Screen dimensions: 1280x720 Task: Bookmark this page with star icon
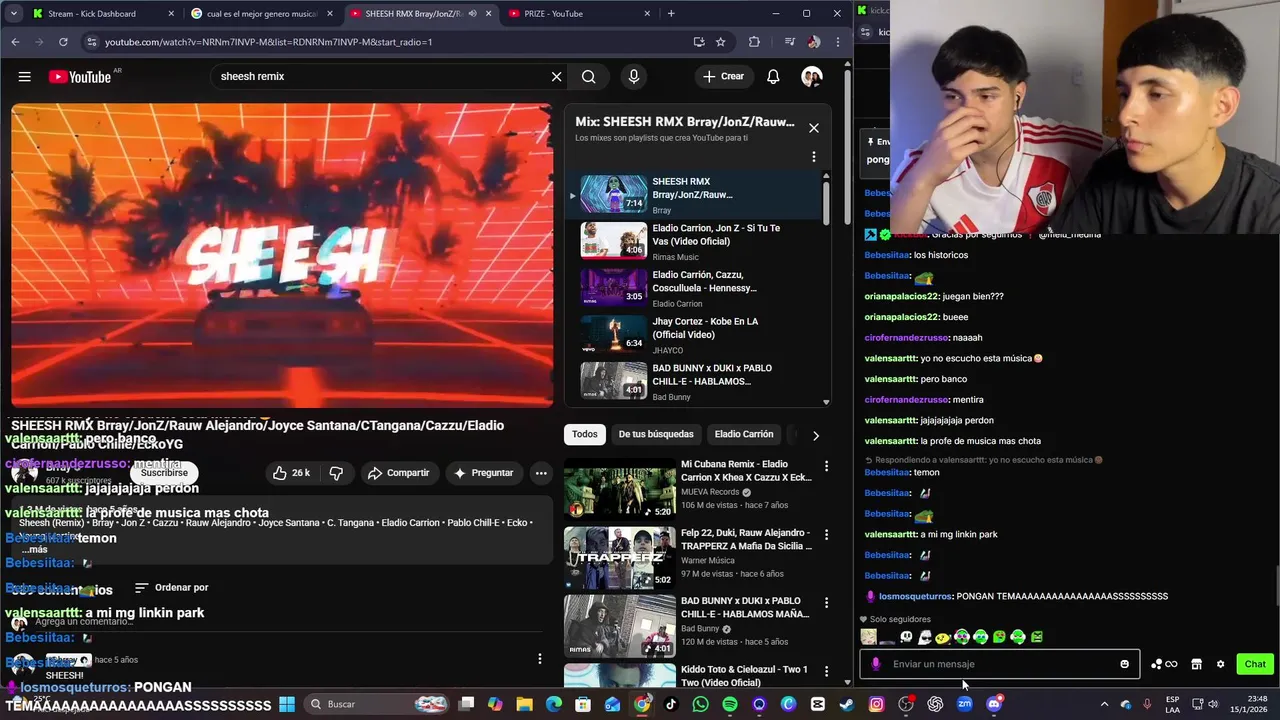pos(720,42)
